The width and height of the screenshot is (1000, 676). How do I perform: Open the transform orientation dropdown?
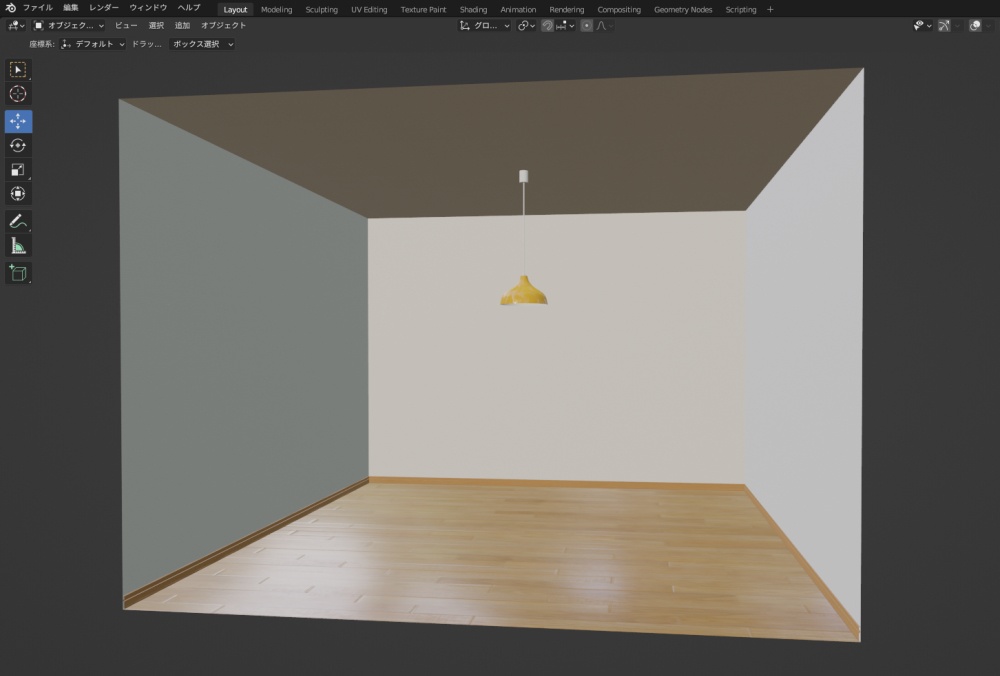[x=487, y=26]
